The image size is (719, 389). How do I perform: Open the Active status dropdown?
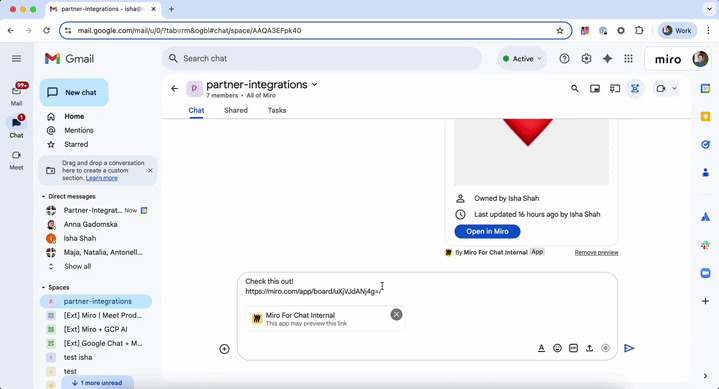[x=522, y=59]
